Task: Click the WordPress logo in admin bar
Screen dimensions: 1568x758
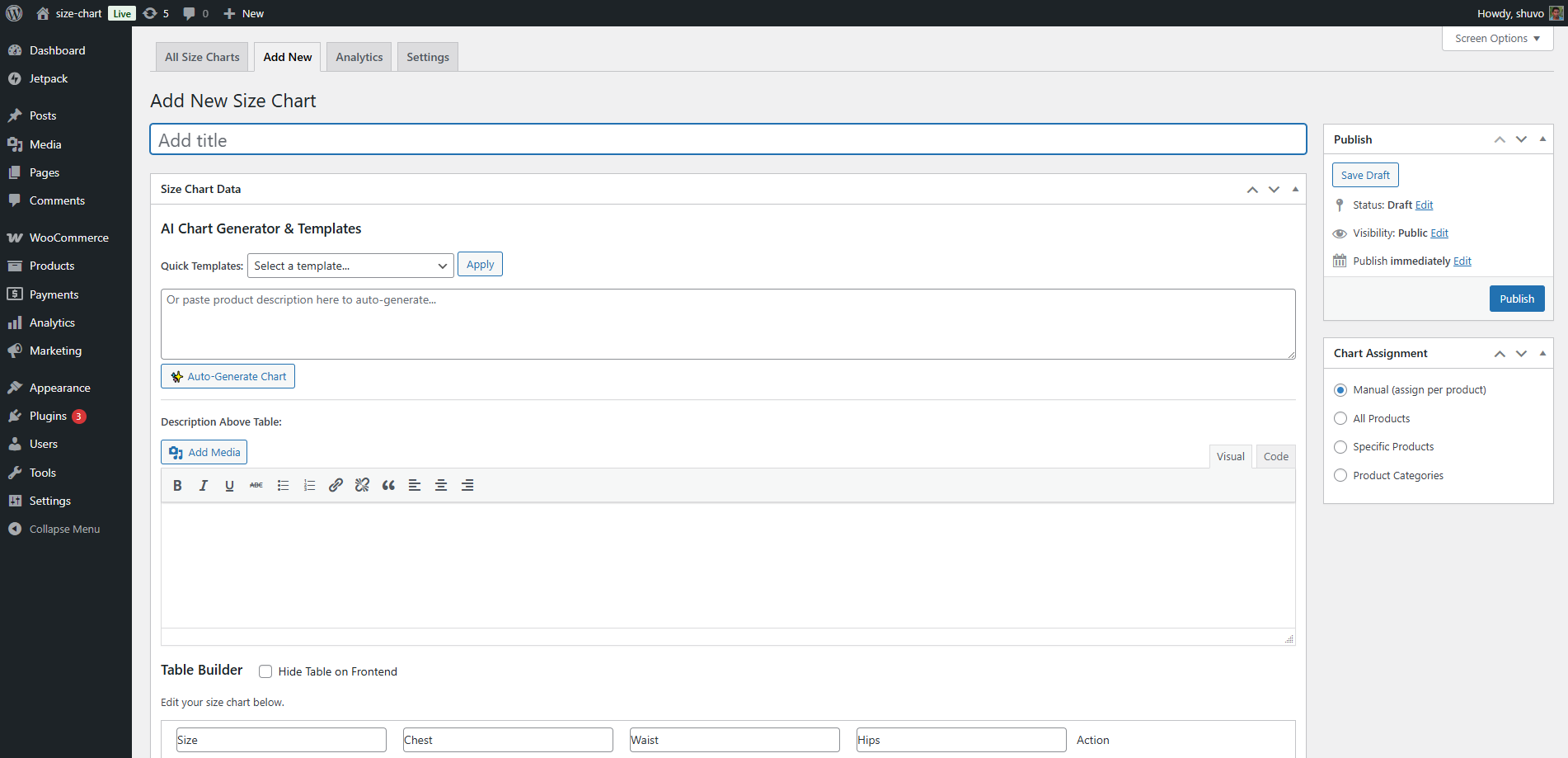Action: (x=14, y=13)
